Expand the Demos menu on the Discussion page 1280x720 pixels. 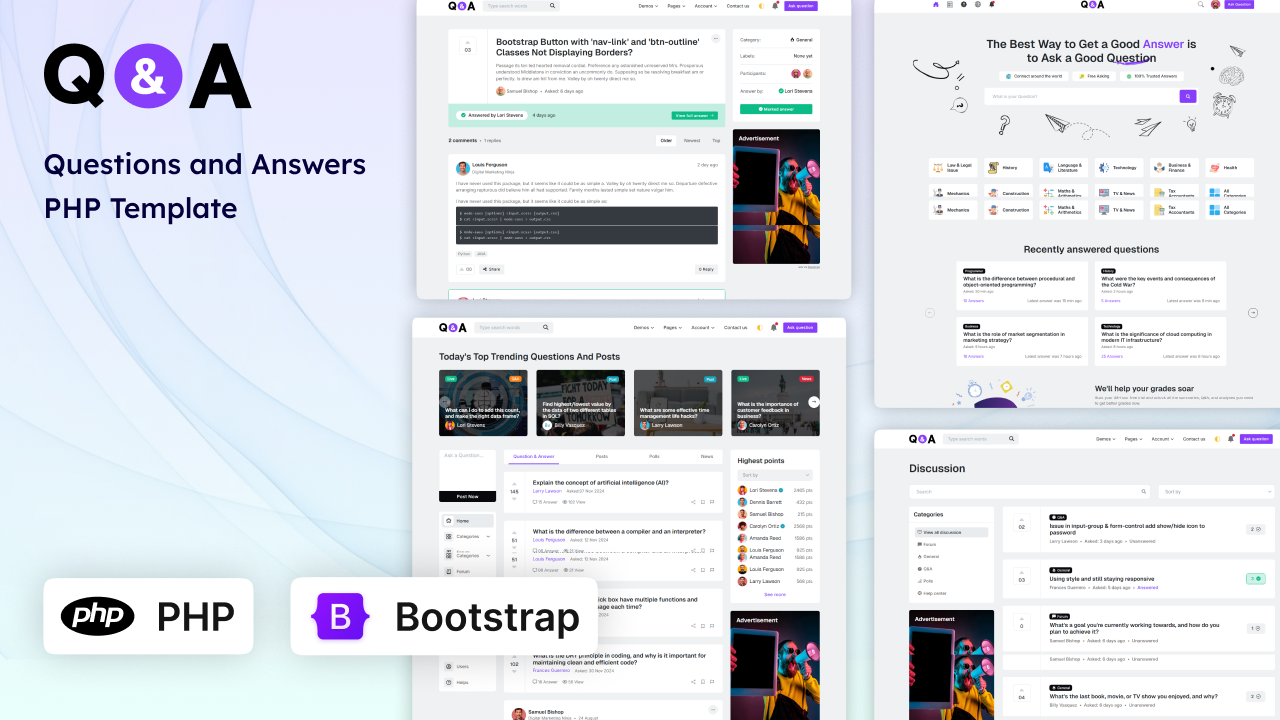pyautogui.click(x=1106, y=439)
